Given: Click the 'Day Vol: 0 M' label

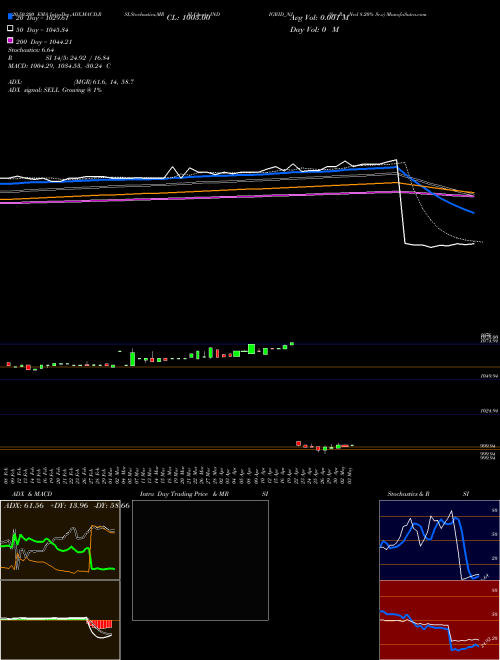Looking at the screenshot, I should coord(314,29).
